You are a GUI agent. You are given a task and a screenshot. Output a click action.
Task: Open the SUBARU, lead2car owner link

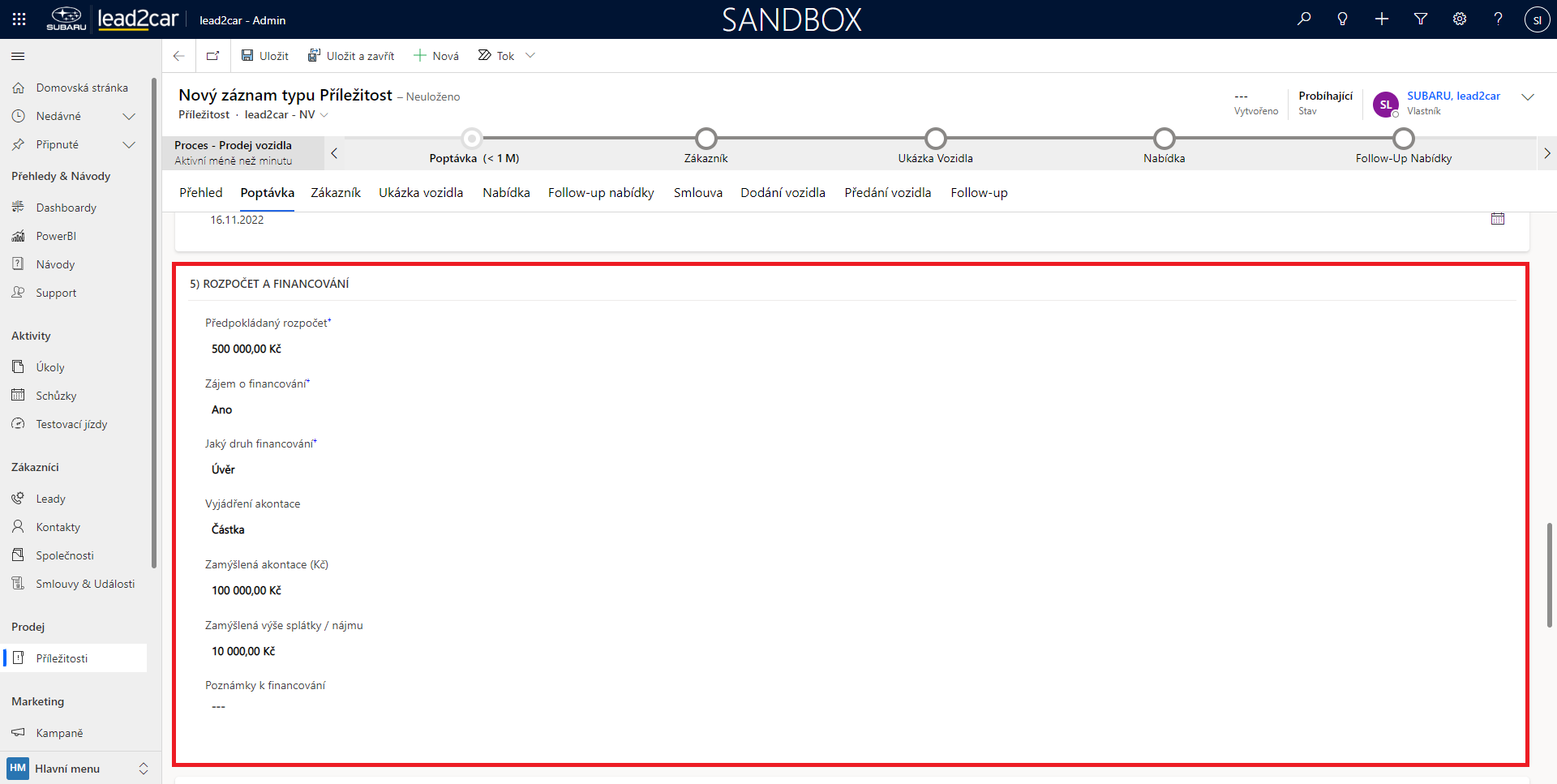1453,96
